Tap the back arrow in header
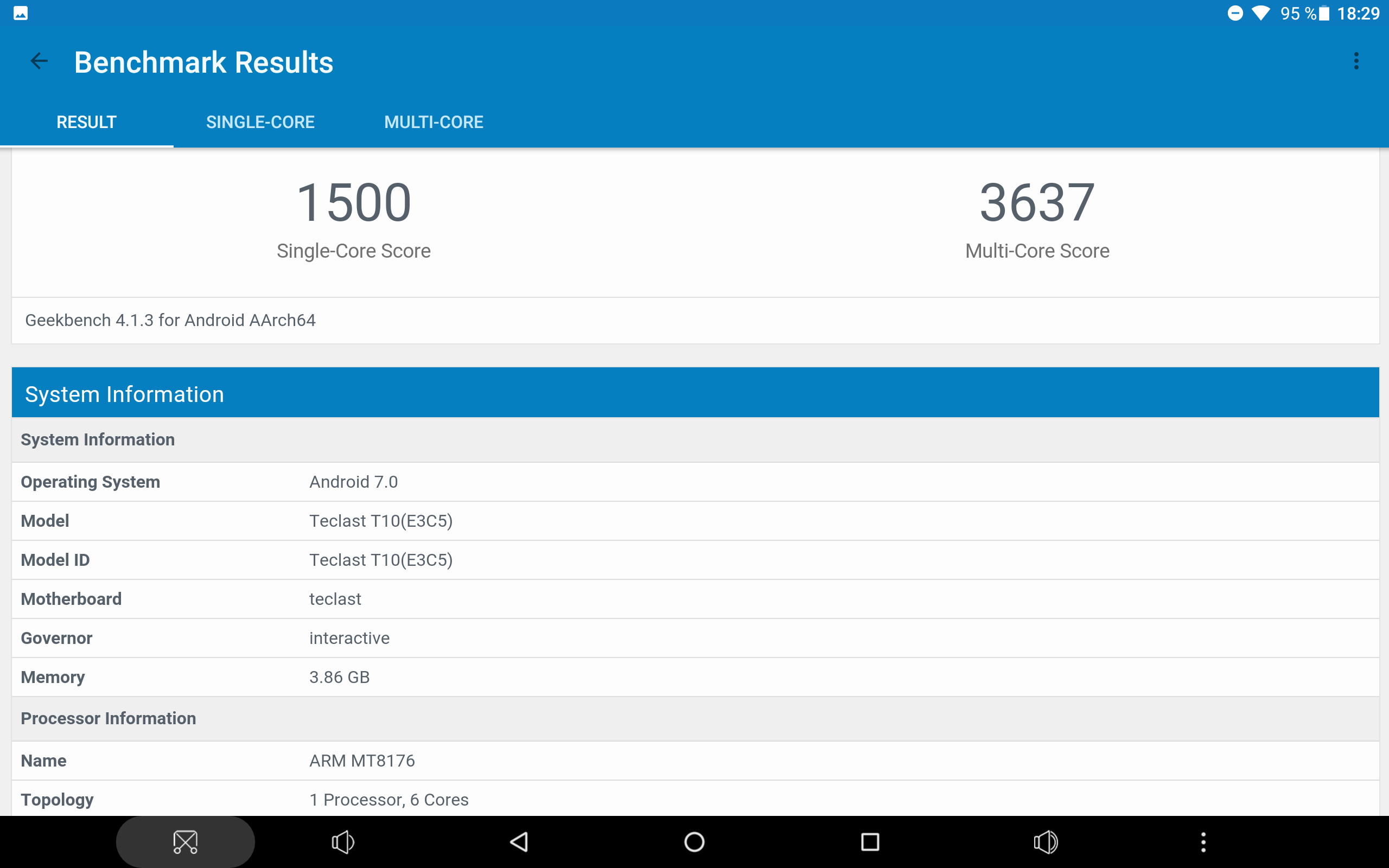The image size is (1389, 868). (x=39, y=61)
